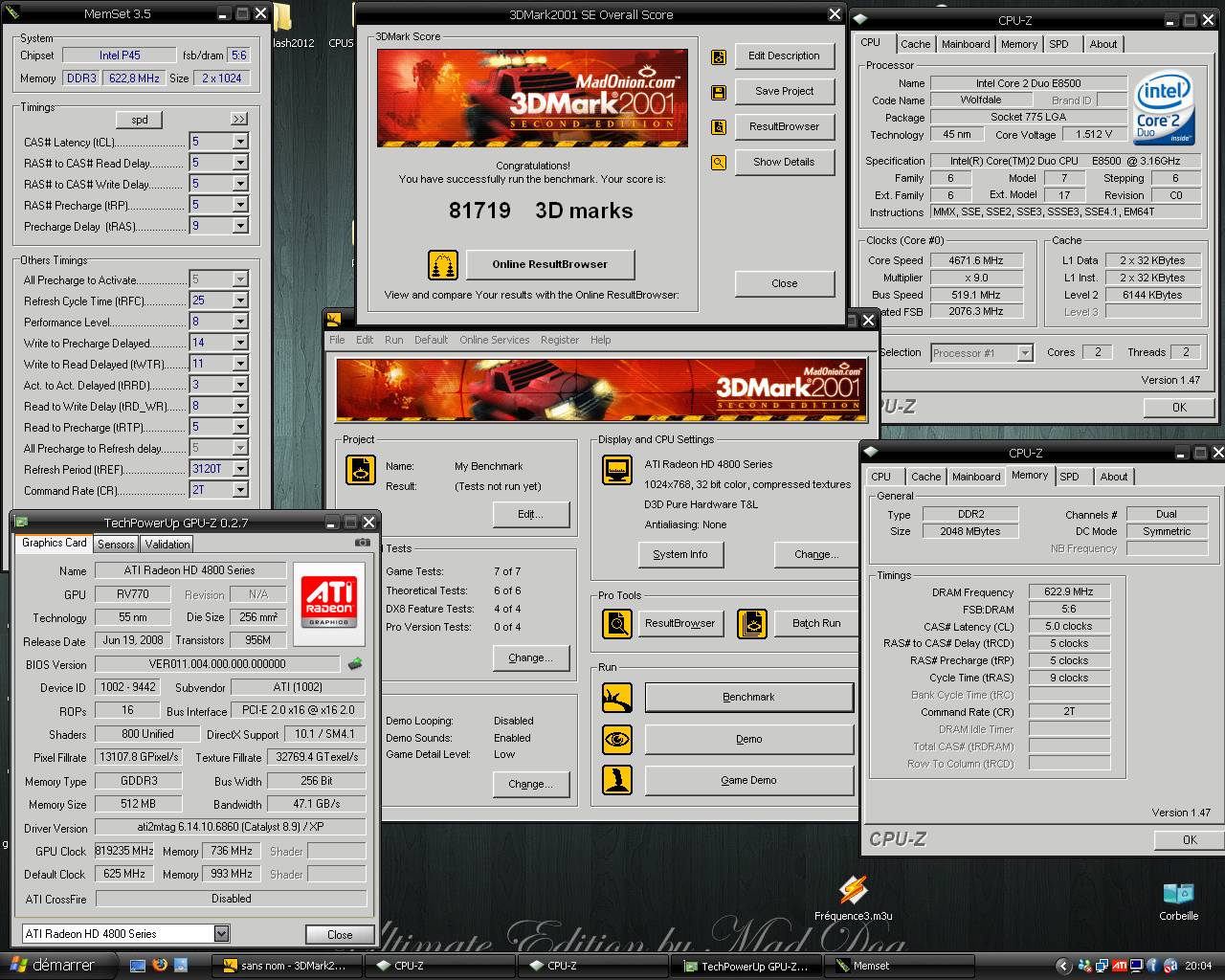Open the RAS# Precharge (tRP) dropdown
1225x980 pixels.
pos(240,205)
